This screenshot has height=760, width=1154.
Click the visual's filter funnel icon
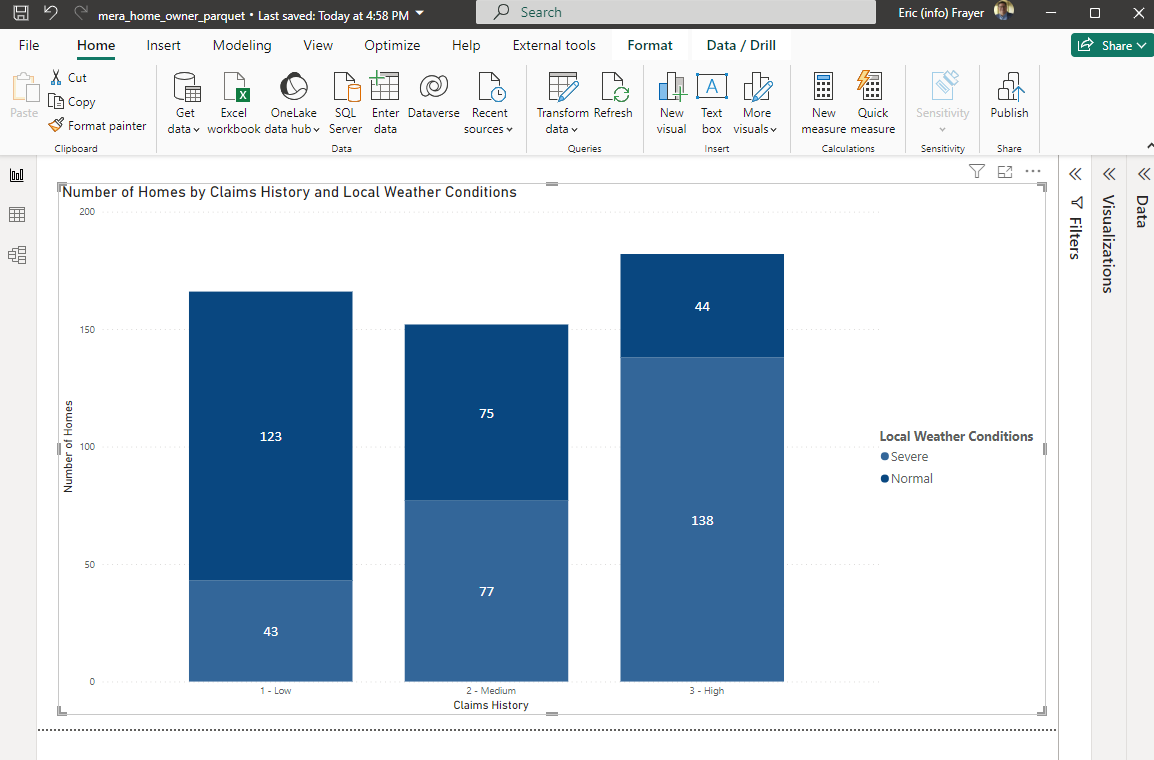pos(977,172)
